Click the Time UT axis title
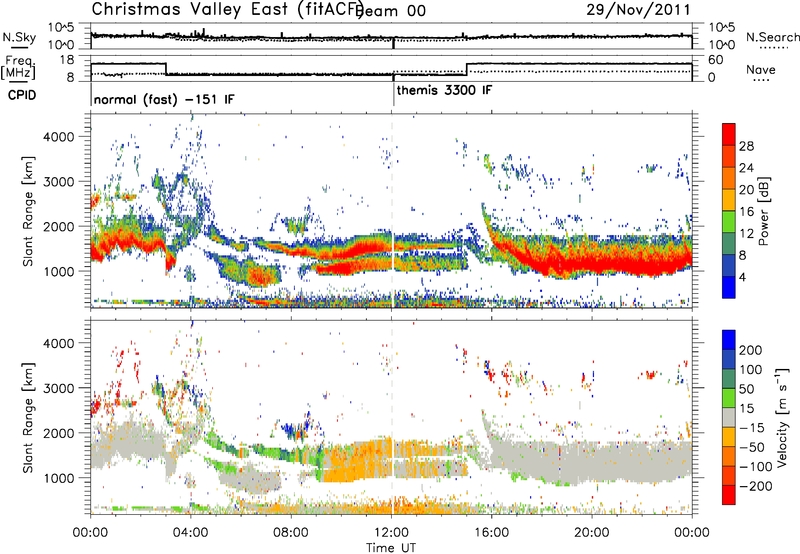Image resolution: width=800 pixels, height=554 pixels. (x=391, y=547)
